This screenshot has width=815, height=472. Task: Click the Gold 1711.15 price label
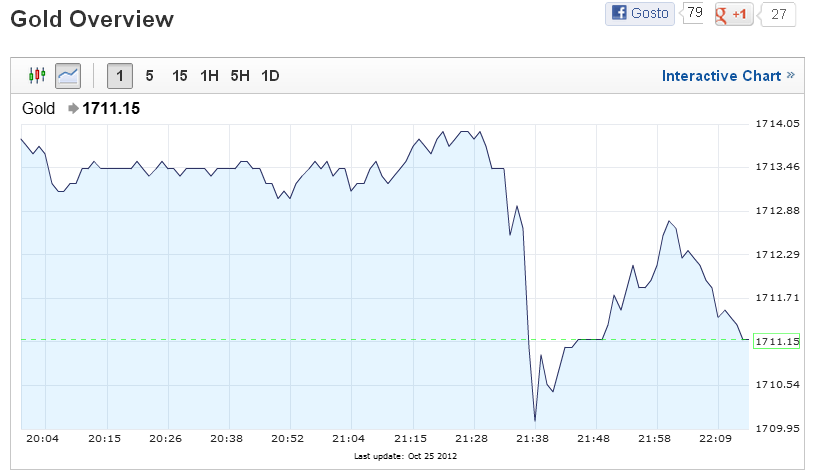81,108
